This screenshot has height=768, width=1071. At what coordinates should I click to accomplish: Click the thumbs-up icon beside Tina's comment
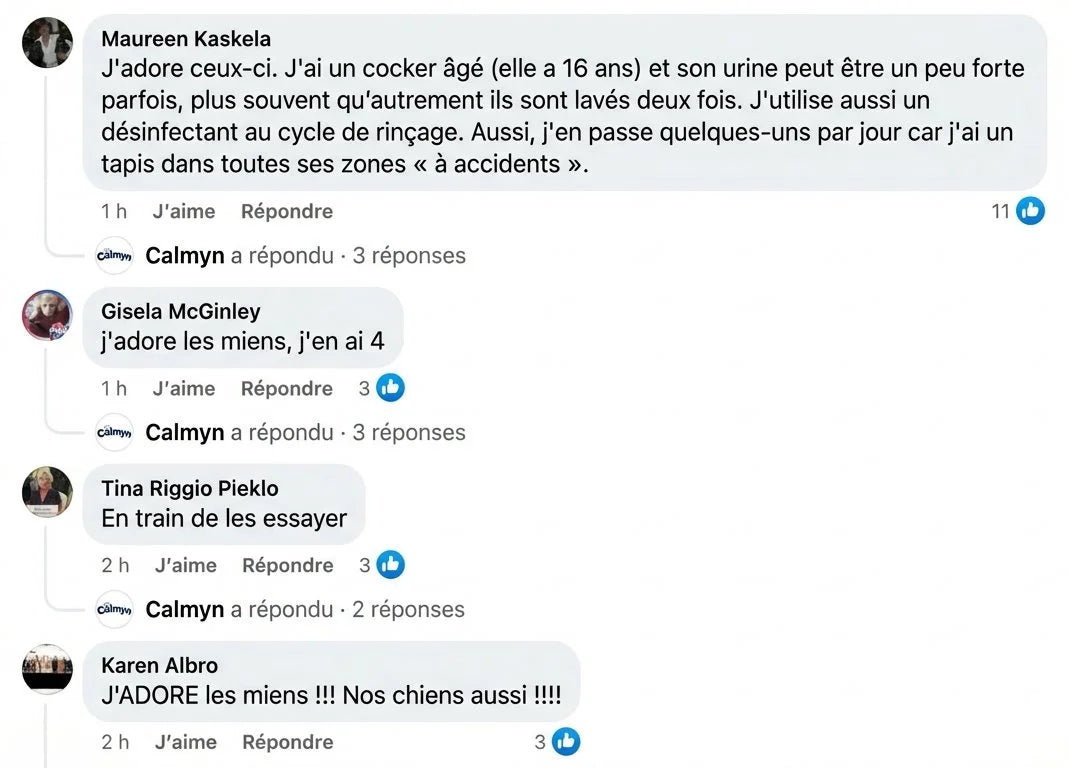390,565
